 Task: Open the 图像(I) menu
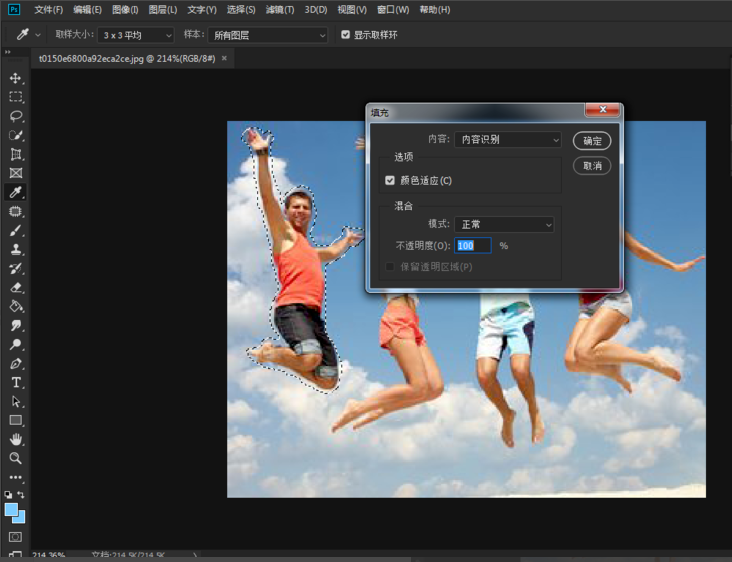pos(125,10)
